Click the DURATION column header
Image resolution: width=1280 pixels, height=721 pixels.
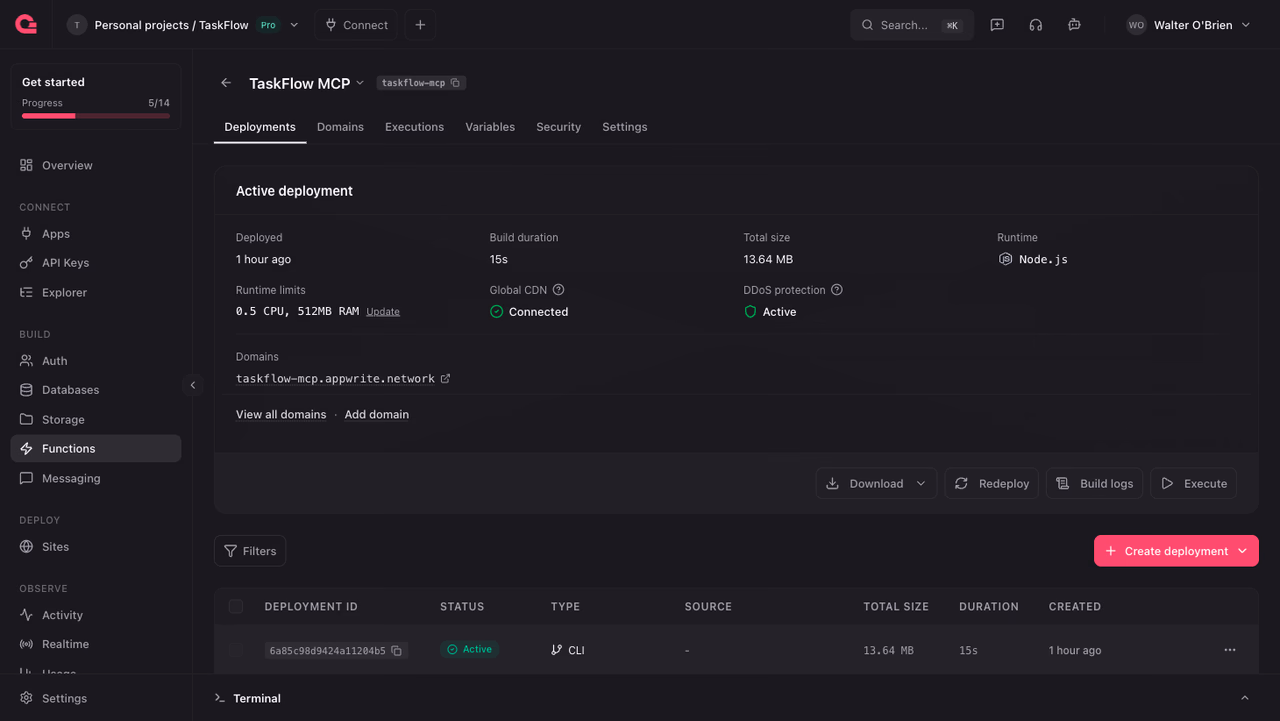click(989, 607)
